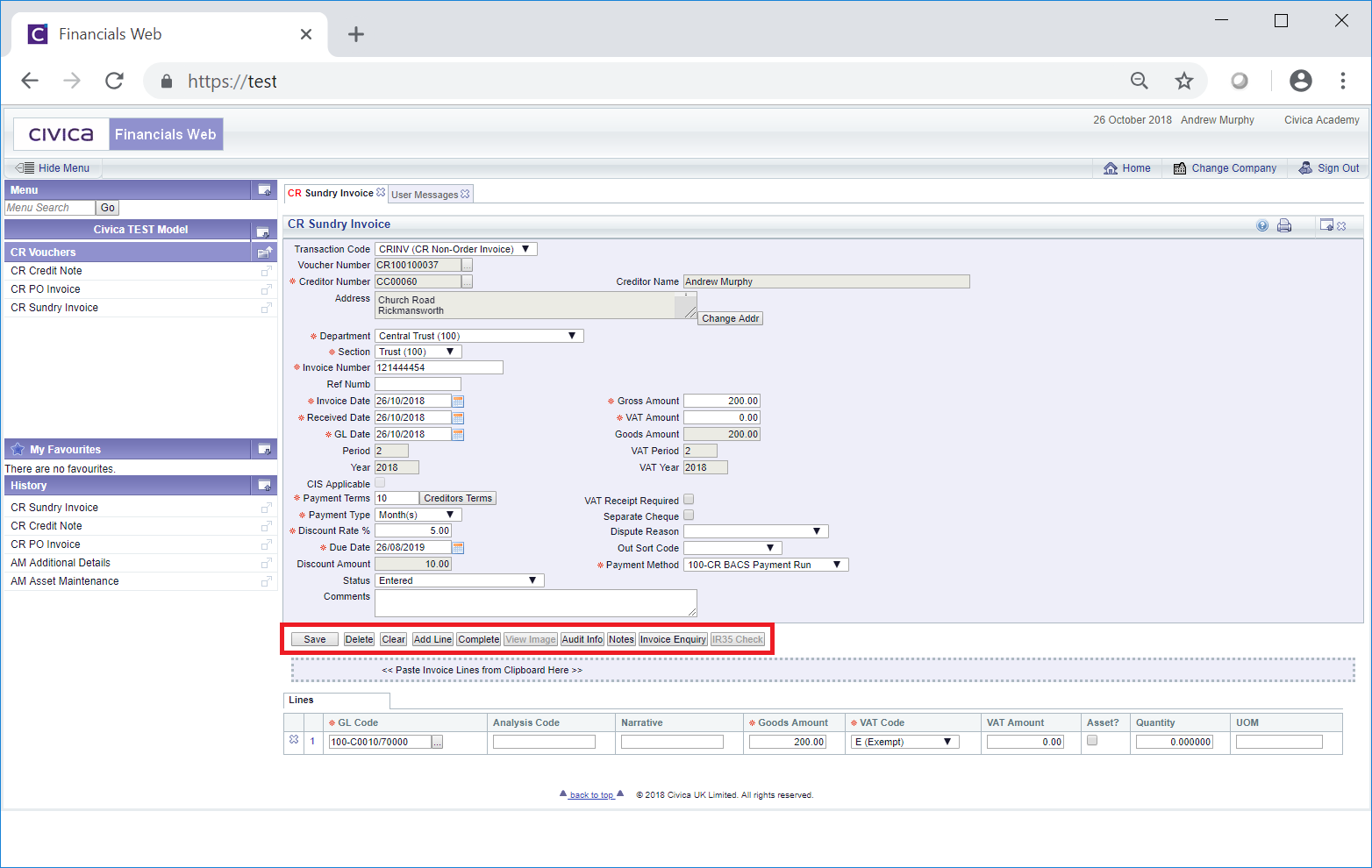This screenshot has height=868, width=1372.
Task: Click the Invoice Enquiry button
Action: [x=673, y=639]
